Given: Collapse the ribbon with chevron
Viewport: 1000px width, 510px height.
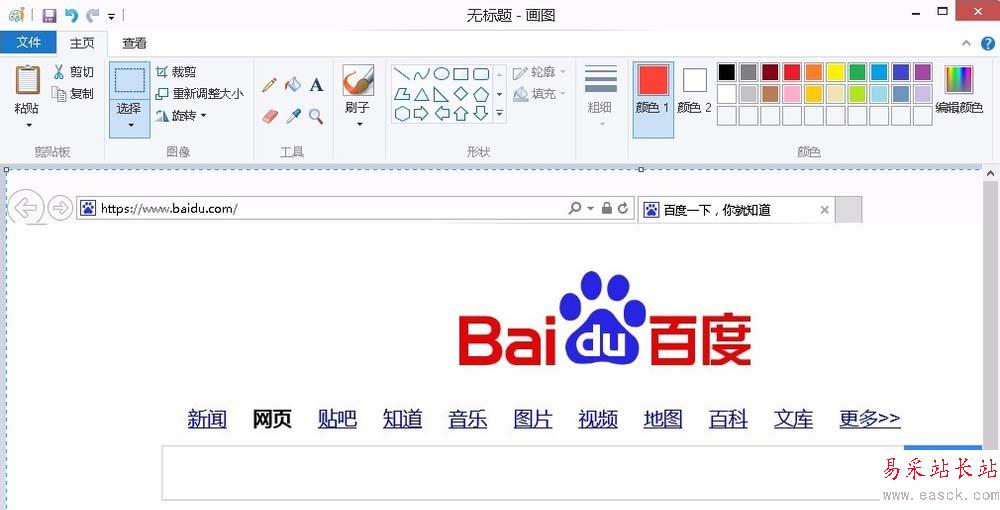Looking at the screenshot, I should pos(967,43).
